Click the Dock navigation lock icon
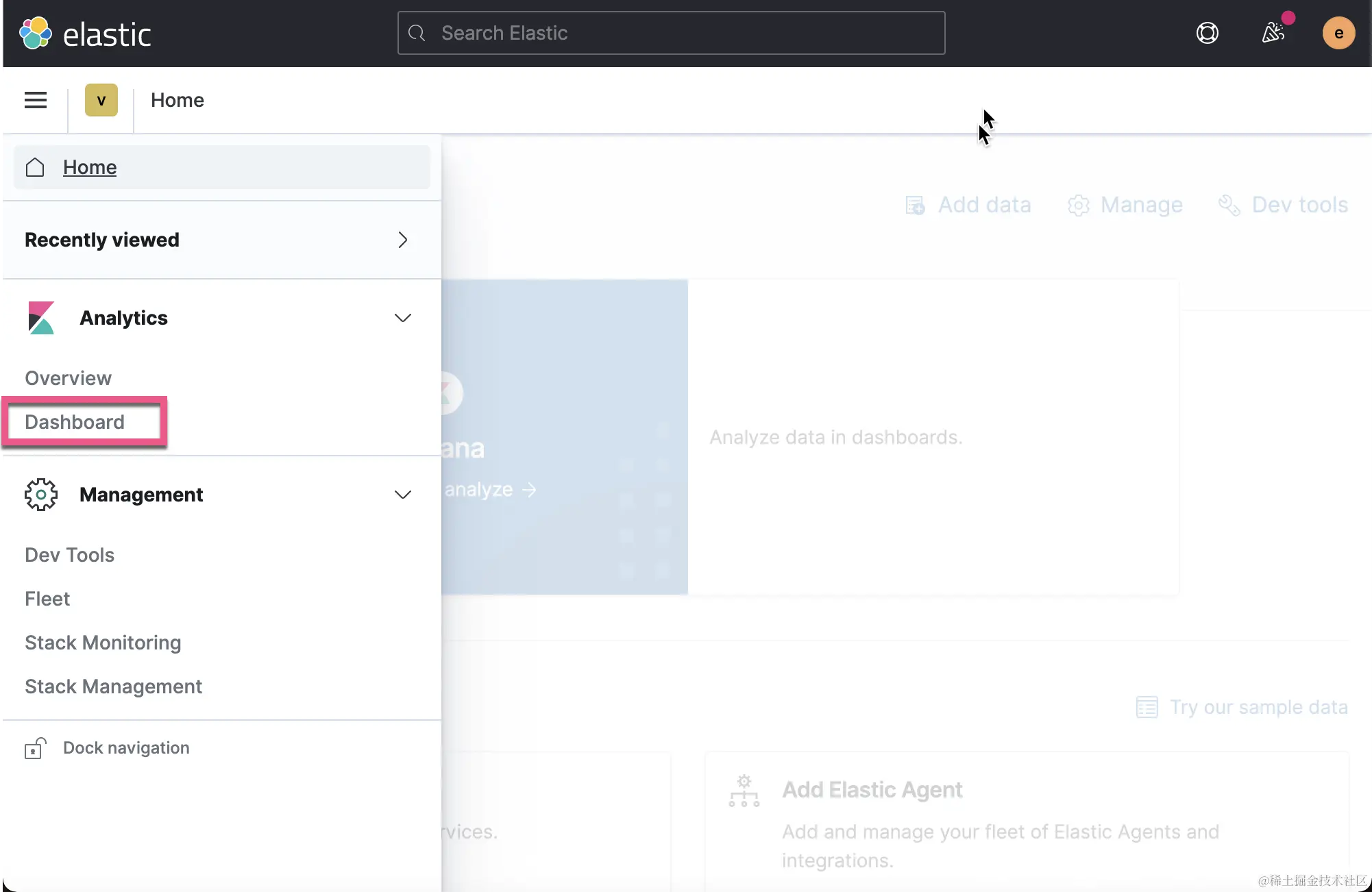The width and height of the screenshot is (1372, 892). click(35, 748)
